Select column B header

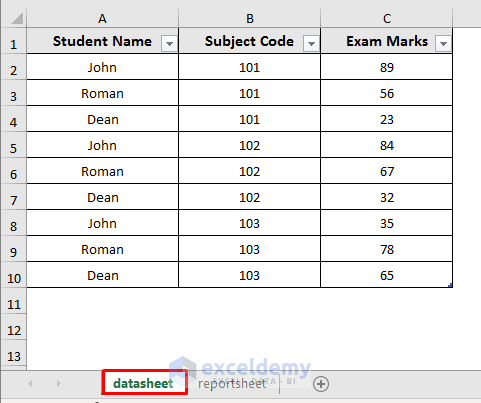click(x=249, y=18)
